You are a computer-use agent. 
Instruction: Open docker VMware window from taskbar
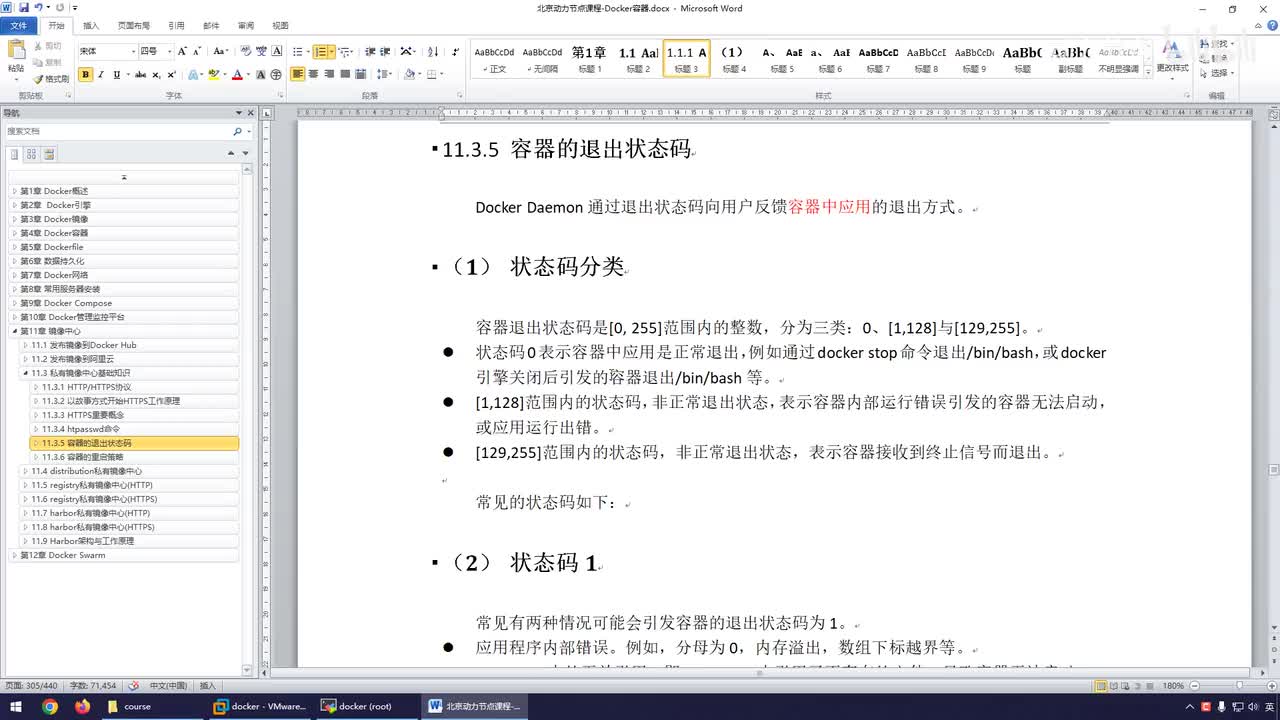(x=261, y=706)
